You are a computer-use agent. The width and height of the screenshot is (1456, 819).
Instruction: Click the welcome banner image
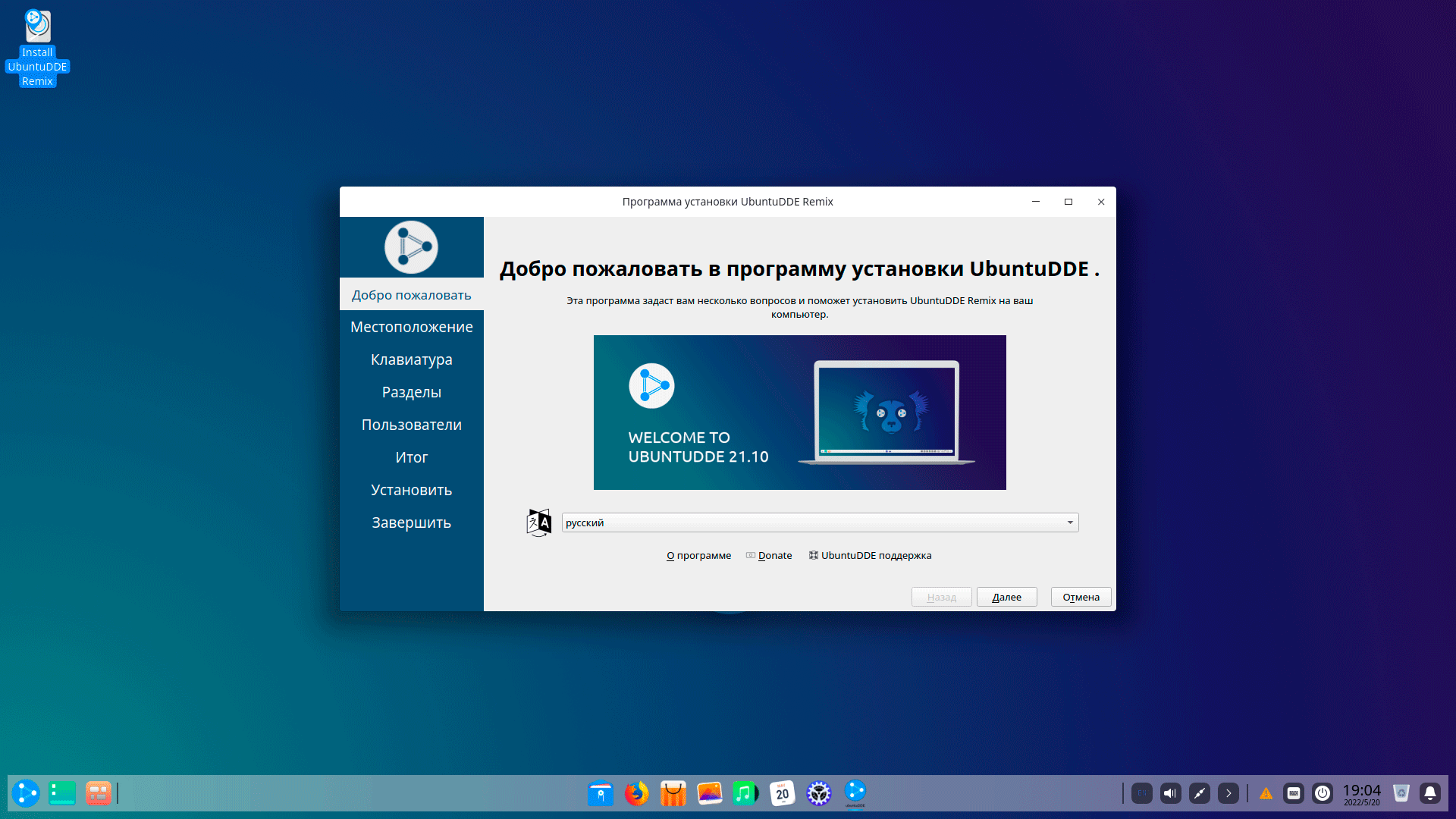tap(799, 412)
